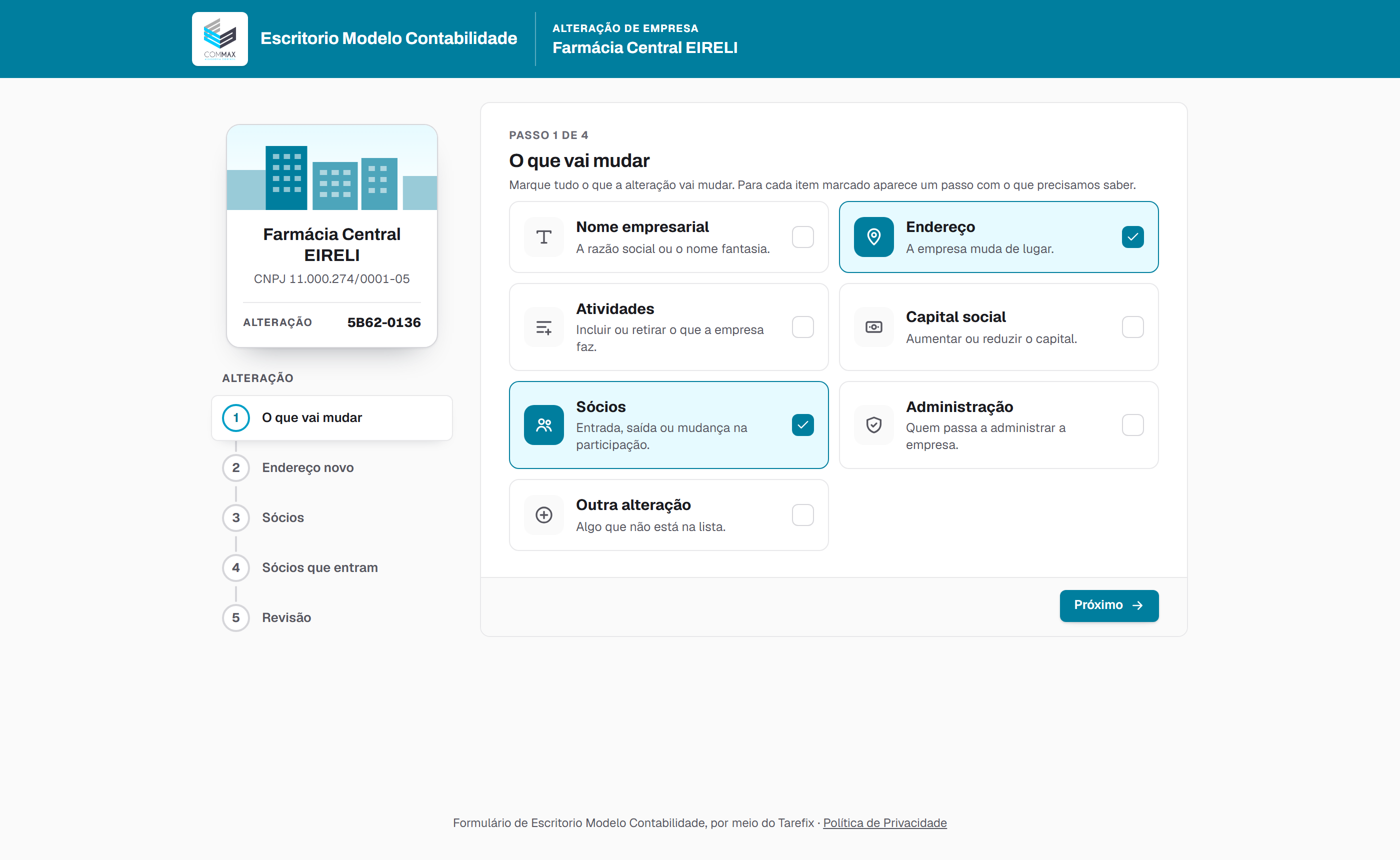Click the text icon for Nome empresarial
Viewport: 1400px width, 860px height.
pos(543,236)
